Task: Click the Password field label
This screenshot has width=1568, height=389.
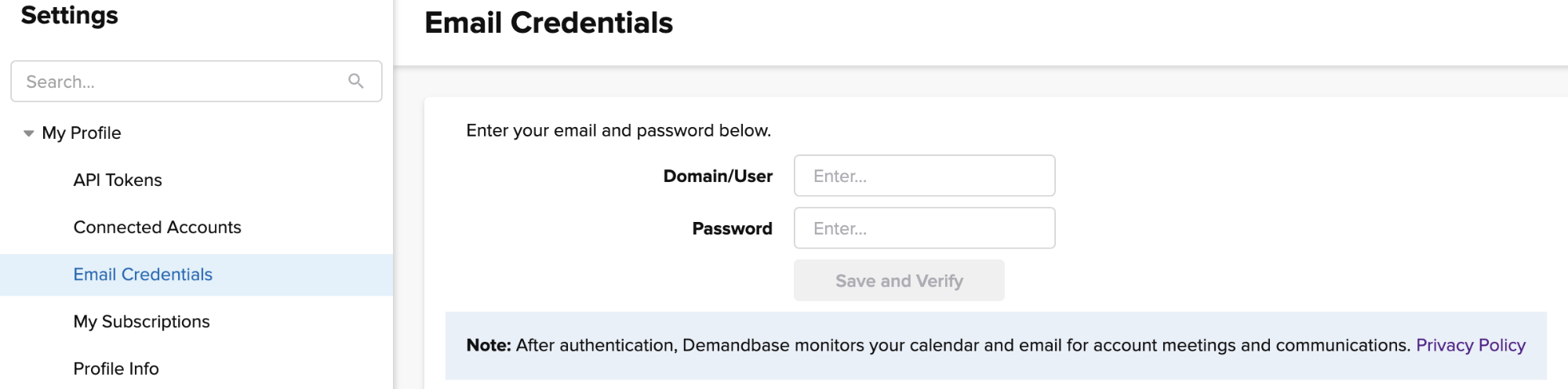Action: click(732, 228)
